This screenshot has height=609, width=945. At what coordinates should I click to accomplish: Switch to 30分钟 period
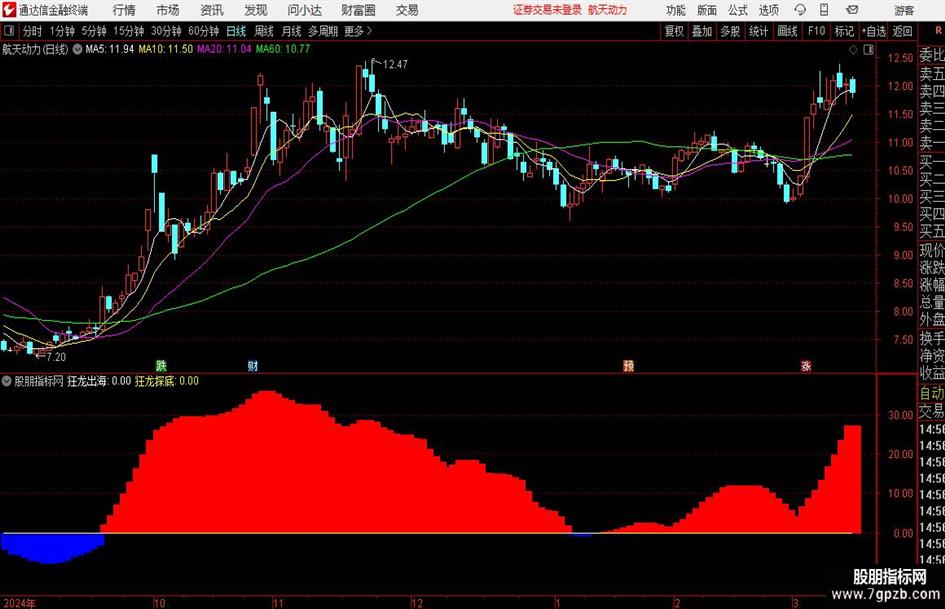pos(166,31)
